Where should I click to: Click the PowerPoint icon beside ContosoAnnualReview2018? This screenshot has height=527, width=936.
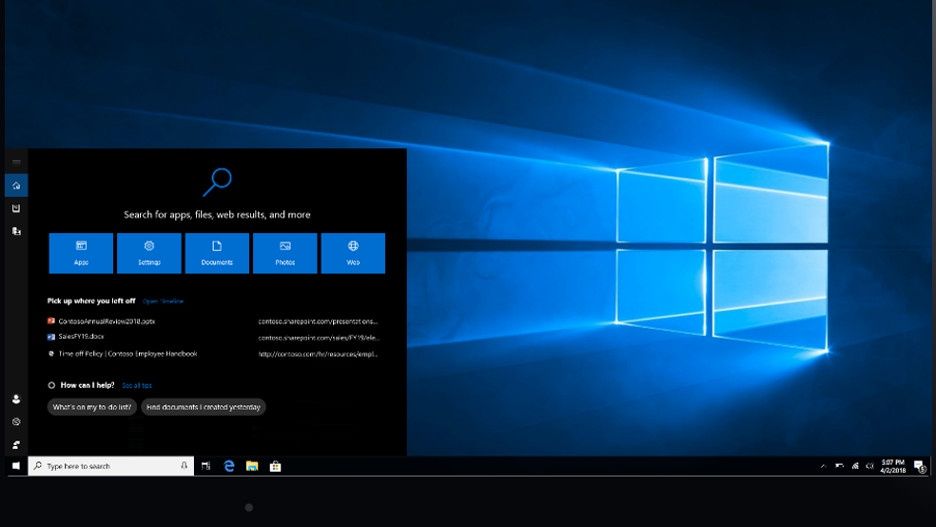click(x=51, y=321)
